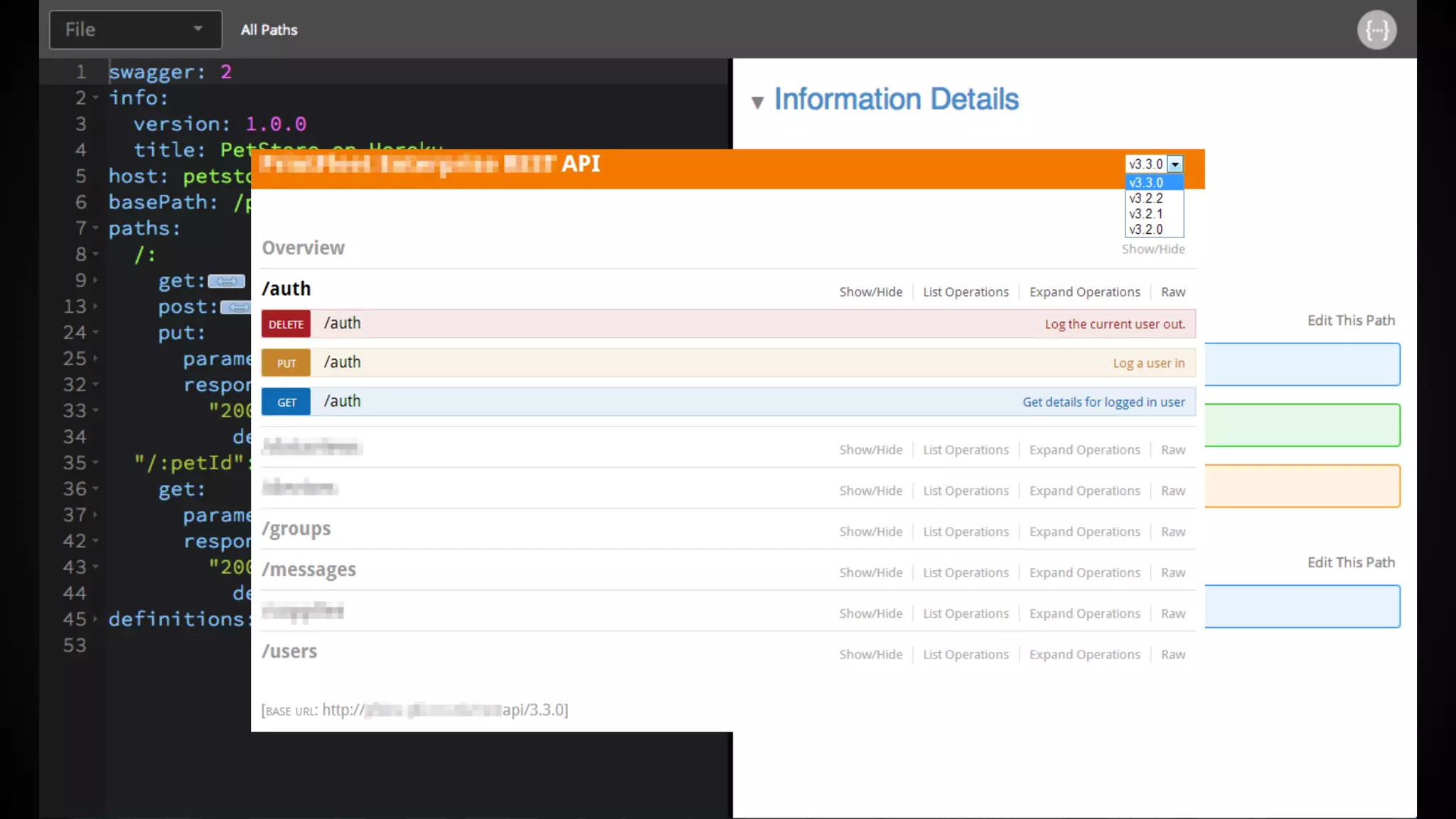Open the API version selector dropdown arrow
Screen dimensions: 1456x819
(x=1175, y=164)
